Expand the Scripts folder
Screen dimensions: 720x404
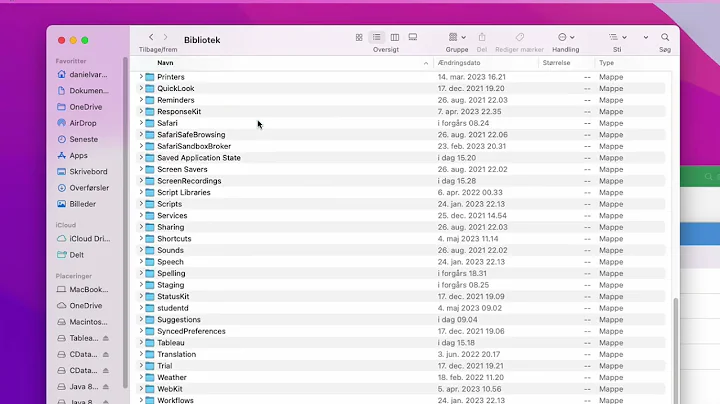141,204
